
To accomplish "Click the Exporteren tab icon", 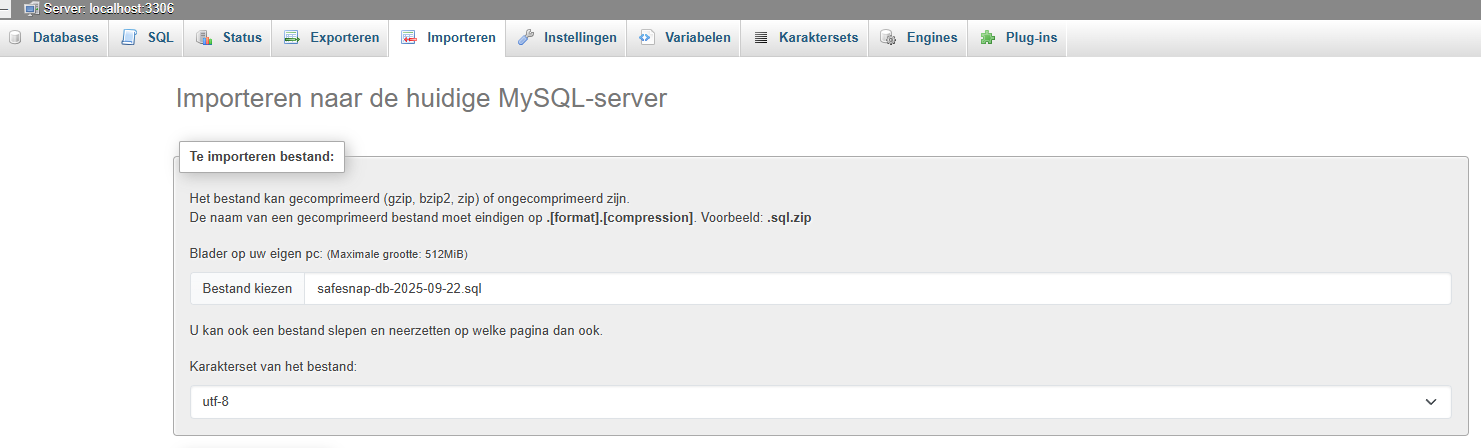I will click(x=292, y=38).
